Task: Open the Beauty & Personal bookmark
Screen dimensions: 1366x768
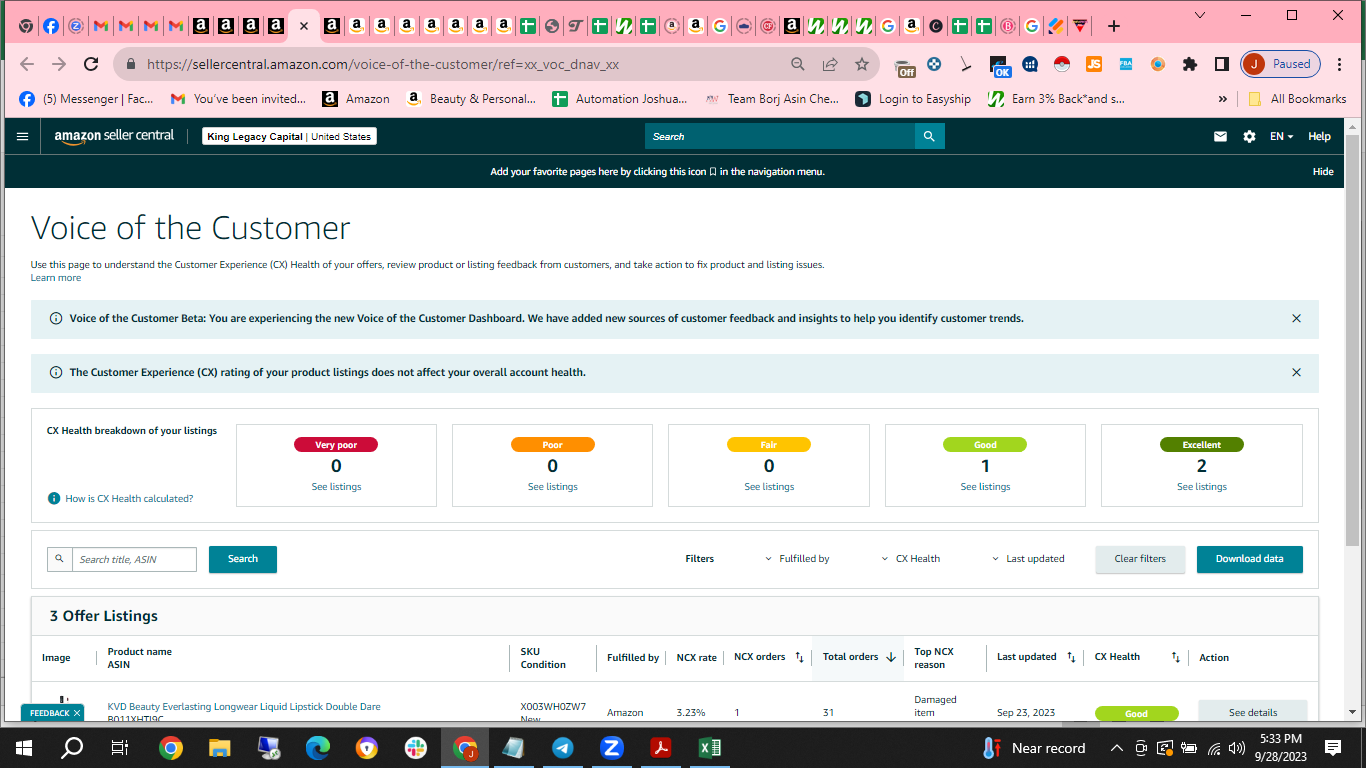Action: coord(471,99)
